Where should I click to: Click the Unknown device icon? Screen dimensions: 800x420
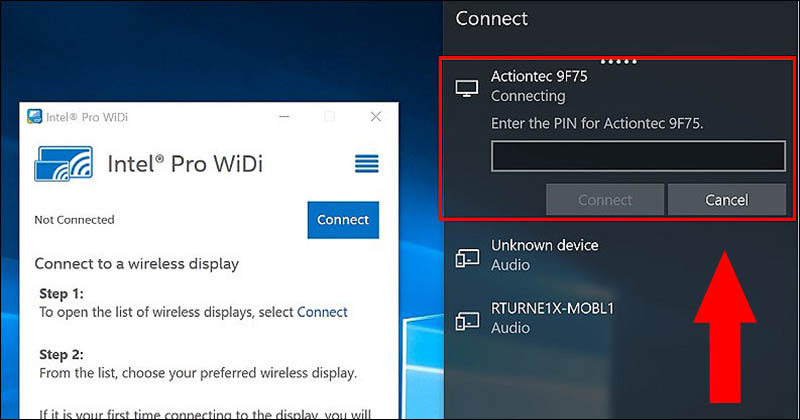[467, 258]
